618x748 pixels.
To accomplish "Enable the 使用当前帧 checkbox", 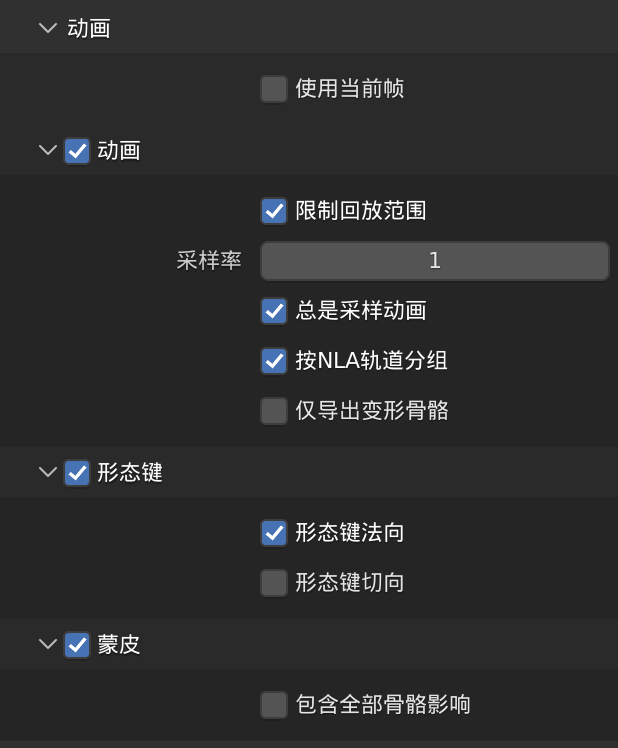I will (x=274, y=89).
